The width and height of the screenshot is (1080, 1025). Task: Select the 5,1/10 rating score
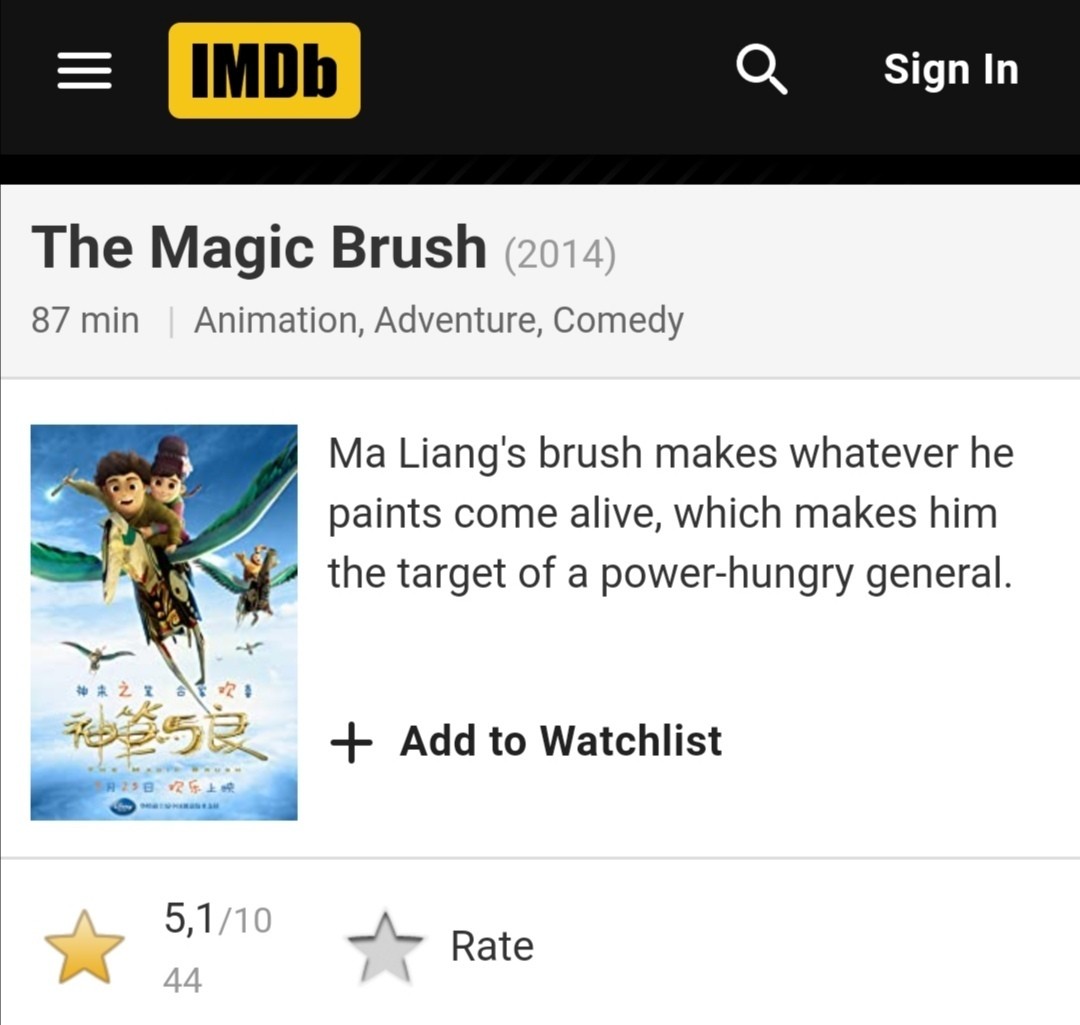point(217,920)
